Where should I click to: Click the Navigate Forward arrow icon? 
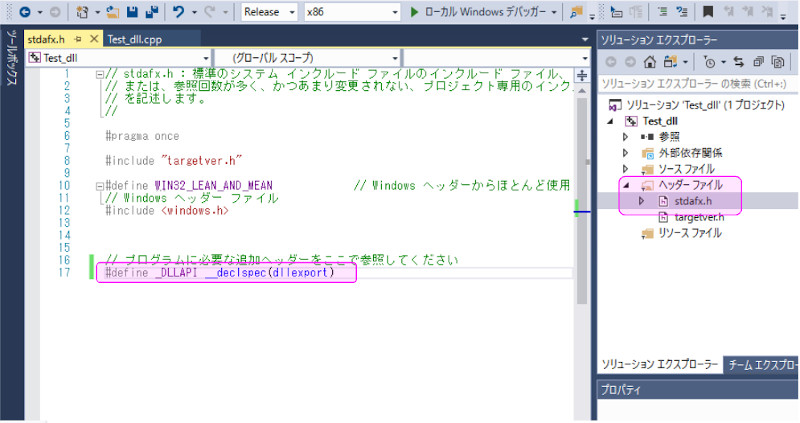(x=55, y=11)
